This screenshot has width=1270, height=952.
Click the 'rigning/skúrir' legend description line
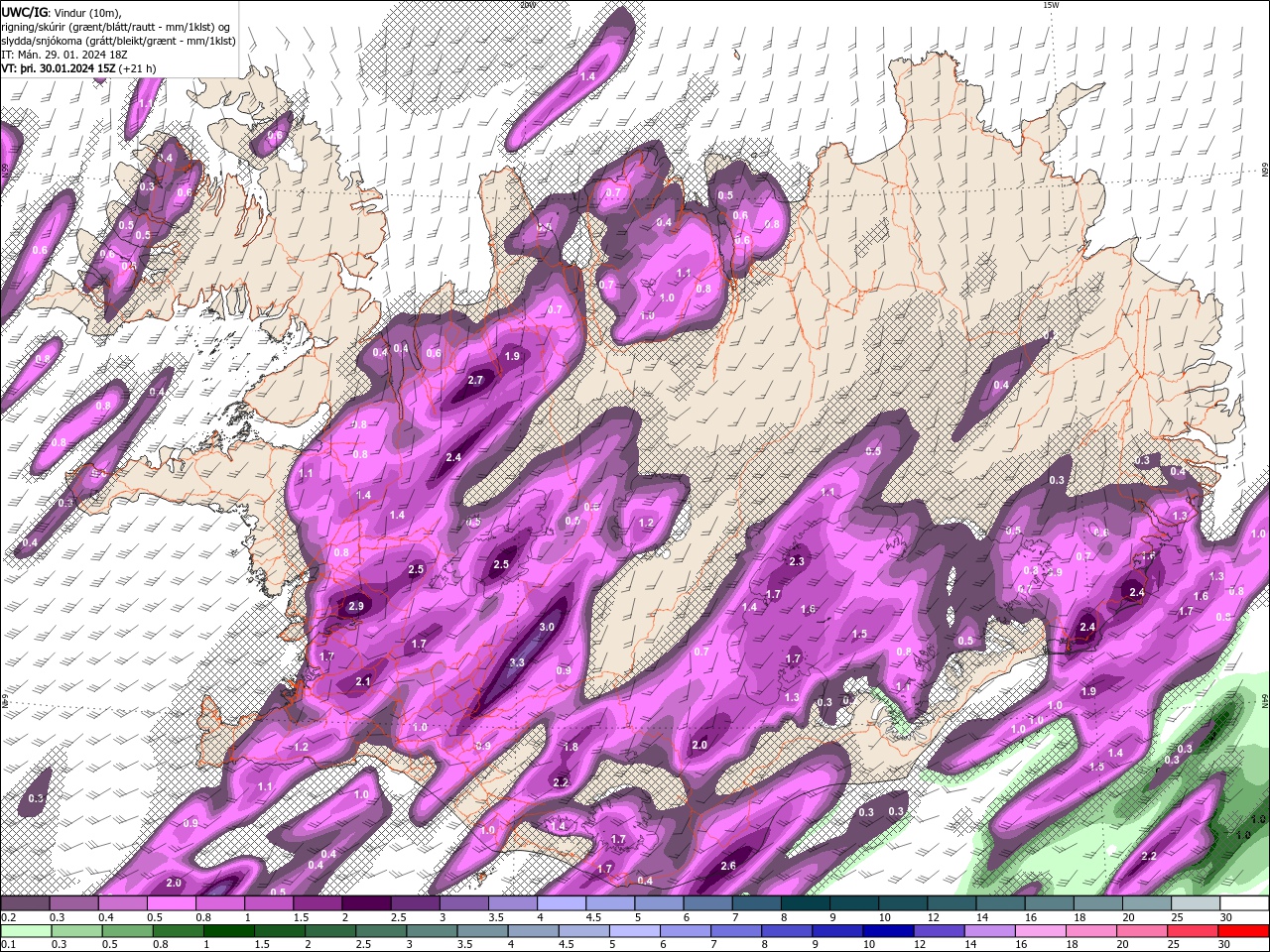[116, 27]
